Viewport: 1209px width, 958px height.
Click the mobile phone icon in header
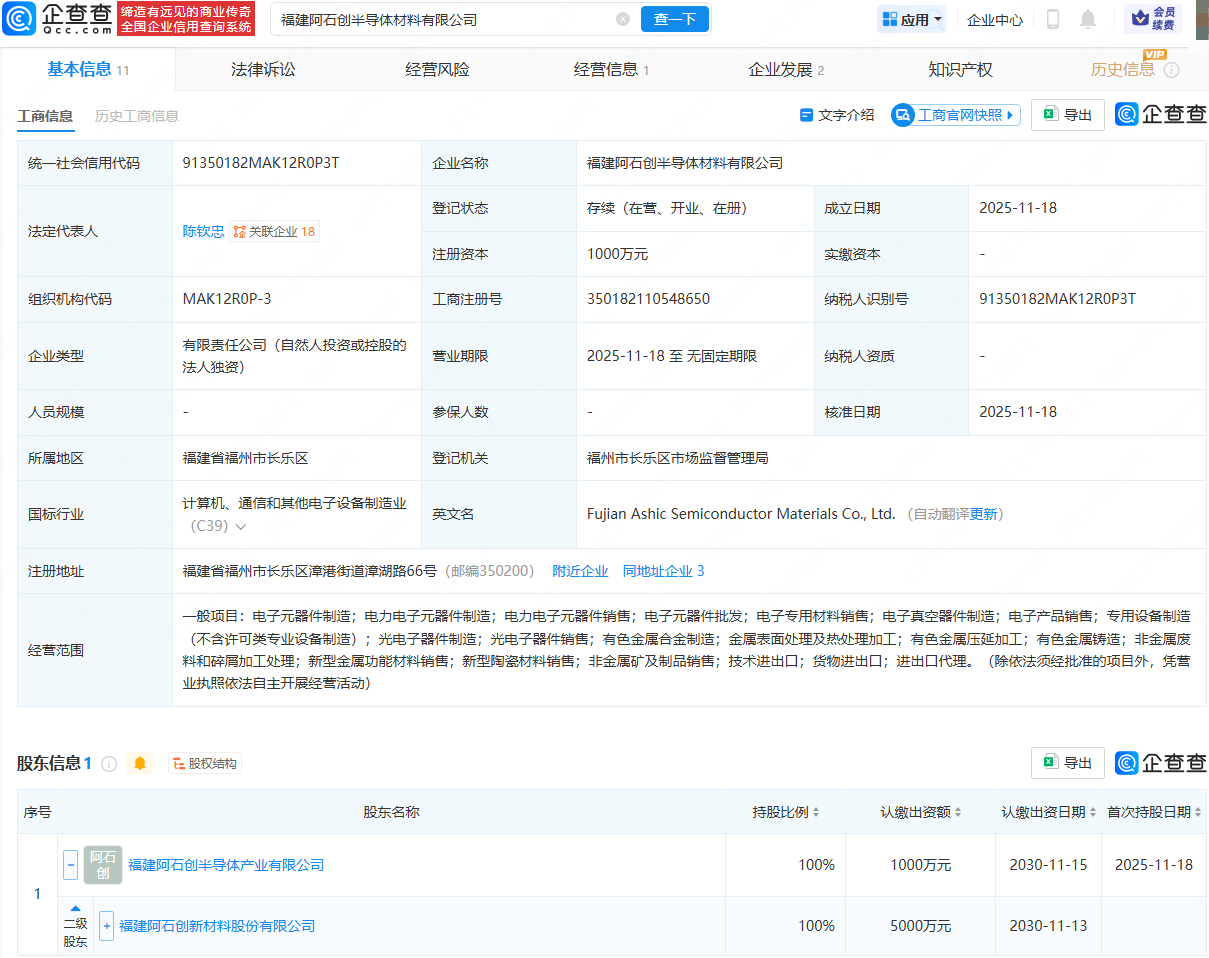[x=1053, y=19]
